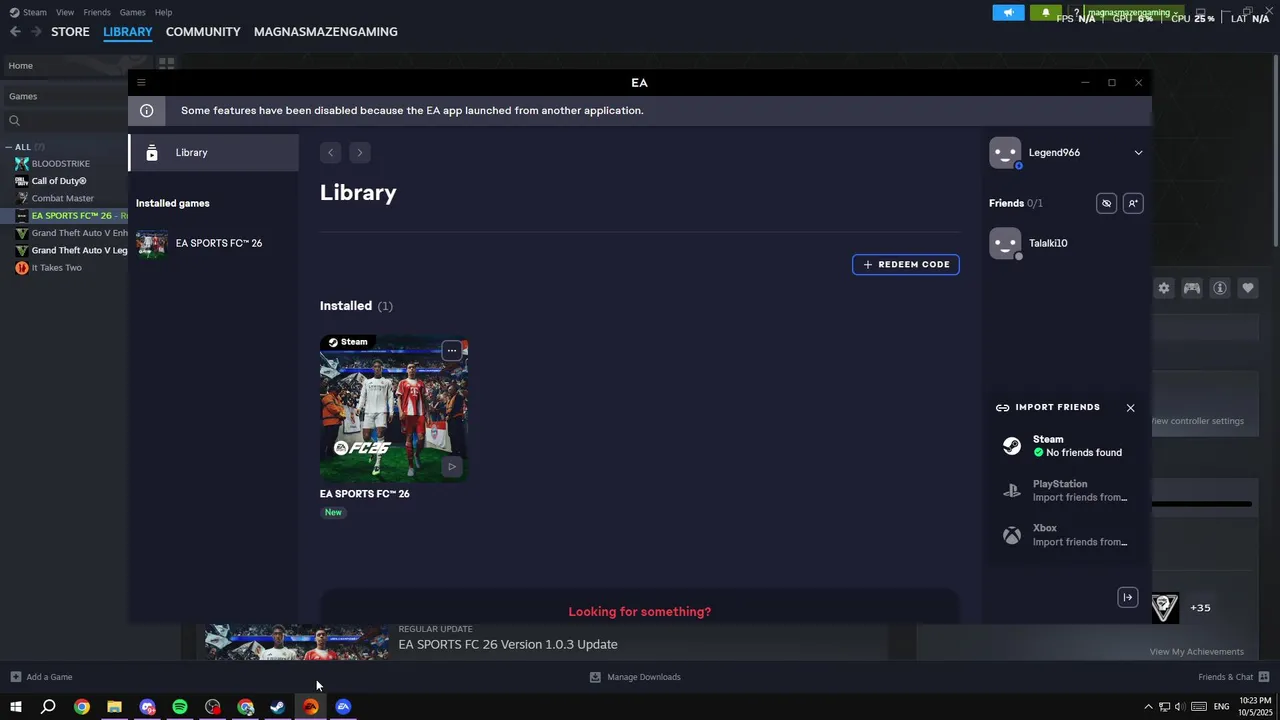The image size is (1280, 720).
Task: Select Steam in Import Friends
Action: pyautogui.click(x=1066, y=446)
